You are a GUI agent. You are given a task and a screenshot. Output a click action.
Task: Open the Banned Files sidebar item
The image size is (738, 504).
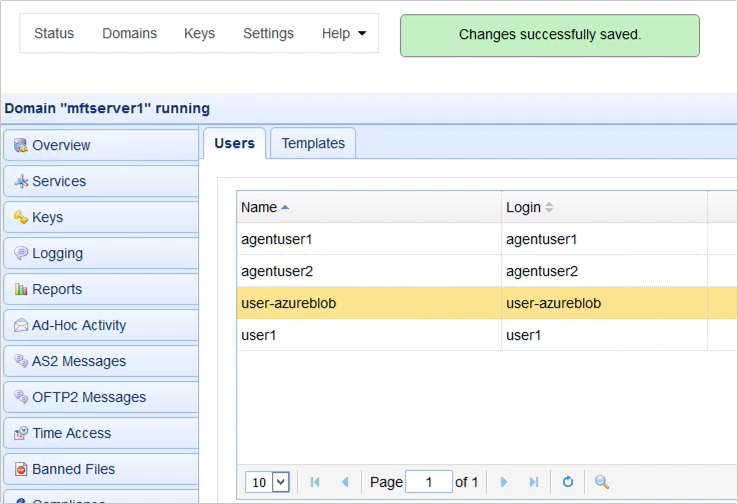(x=73, y=469)
